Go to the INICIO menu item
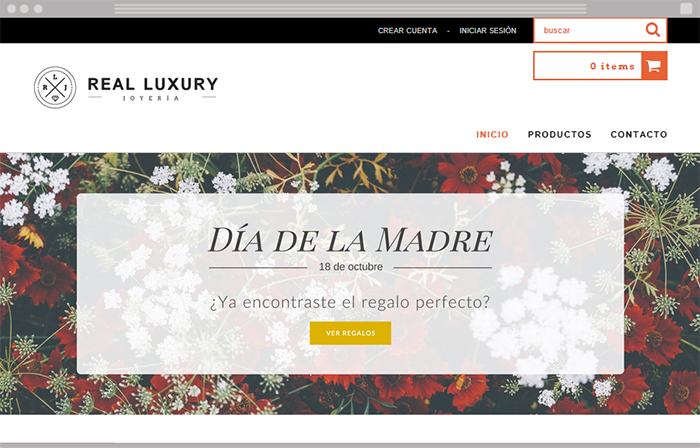 click(492, 134)
